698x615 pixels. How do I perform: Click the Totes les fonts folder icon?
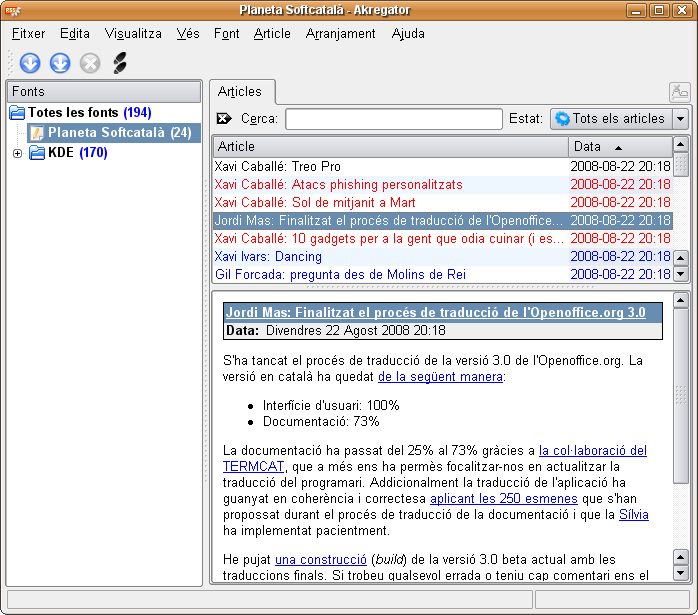click(17, 113)
